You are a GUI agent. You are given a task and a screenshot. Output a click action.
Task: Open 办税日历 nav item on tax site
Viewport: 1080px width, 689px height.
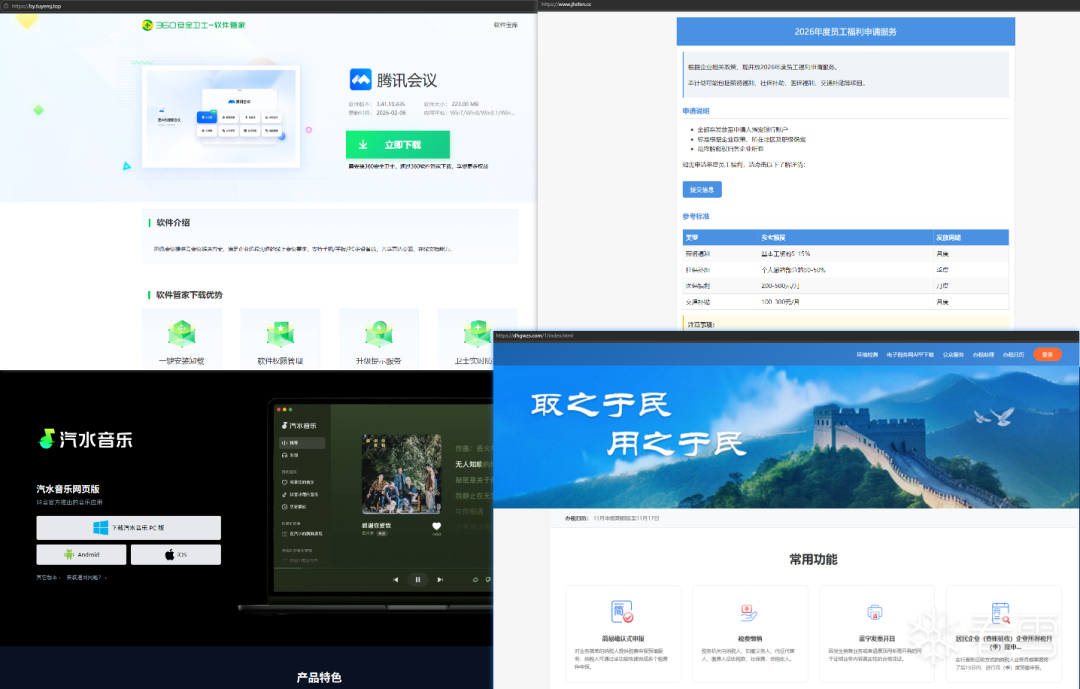click(x=1013, y=355)
